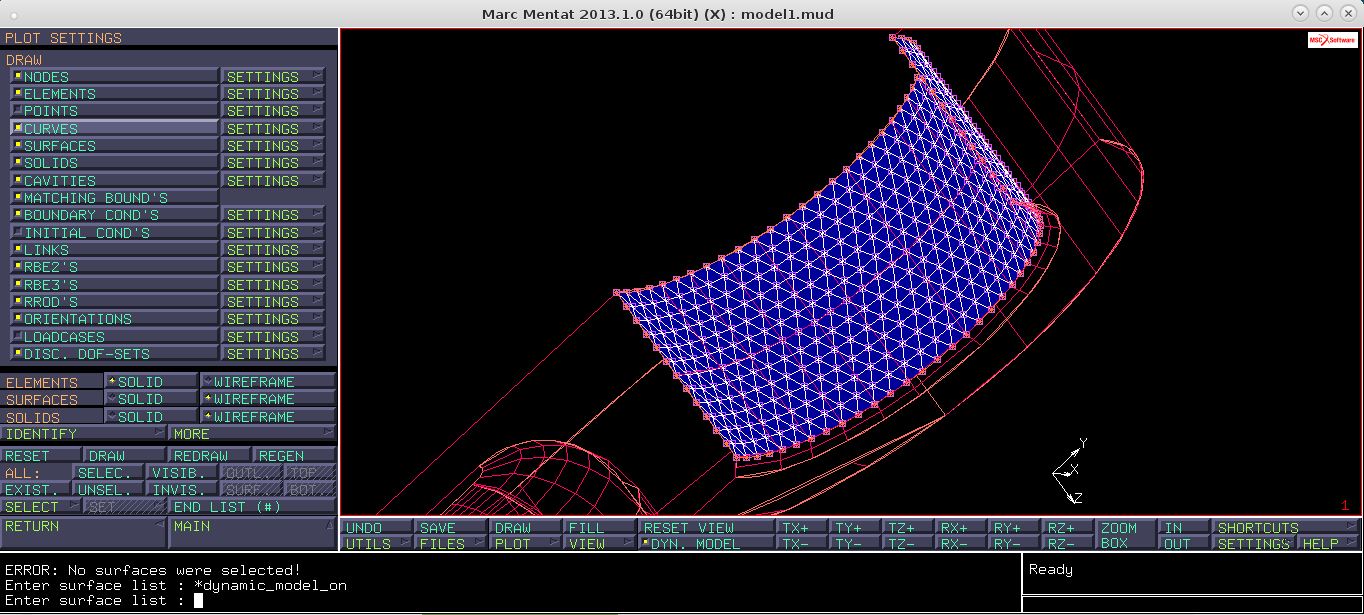This screenshot has width=1364, height=615.
Task: Open SETTINGS for BOUNDARY COND'S
Action: 273,215
